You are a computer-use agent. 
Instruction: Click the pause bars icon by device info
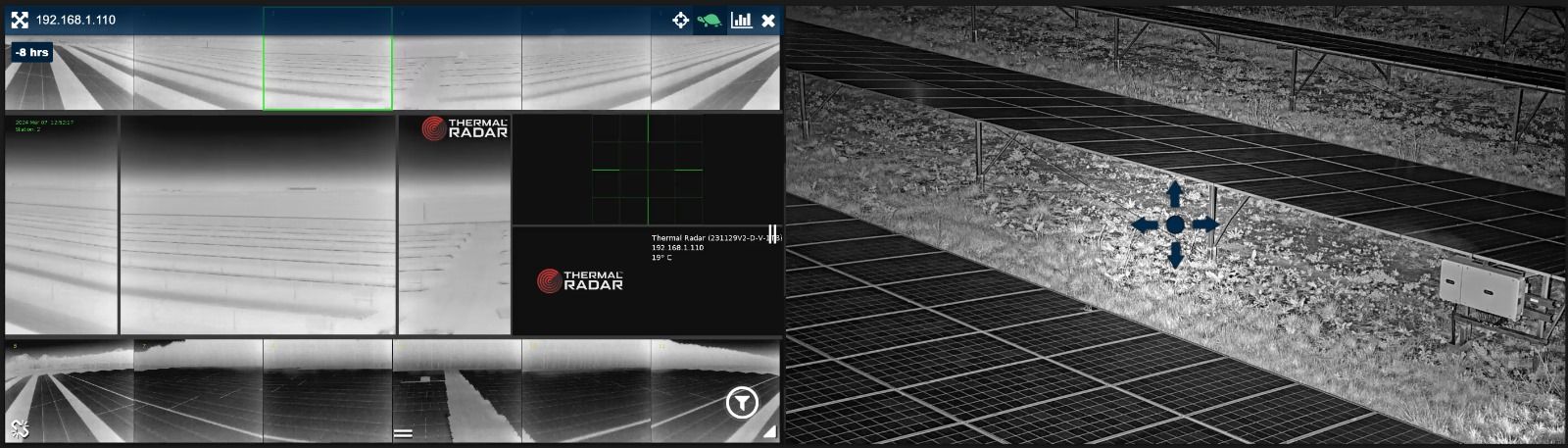(x=772, y=232)
